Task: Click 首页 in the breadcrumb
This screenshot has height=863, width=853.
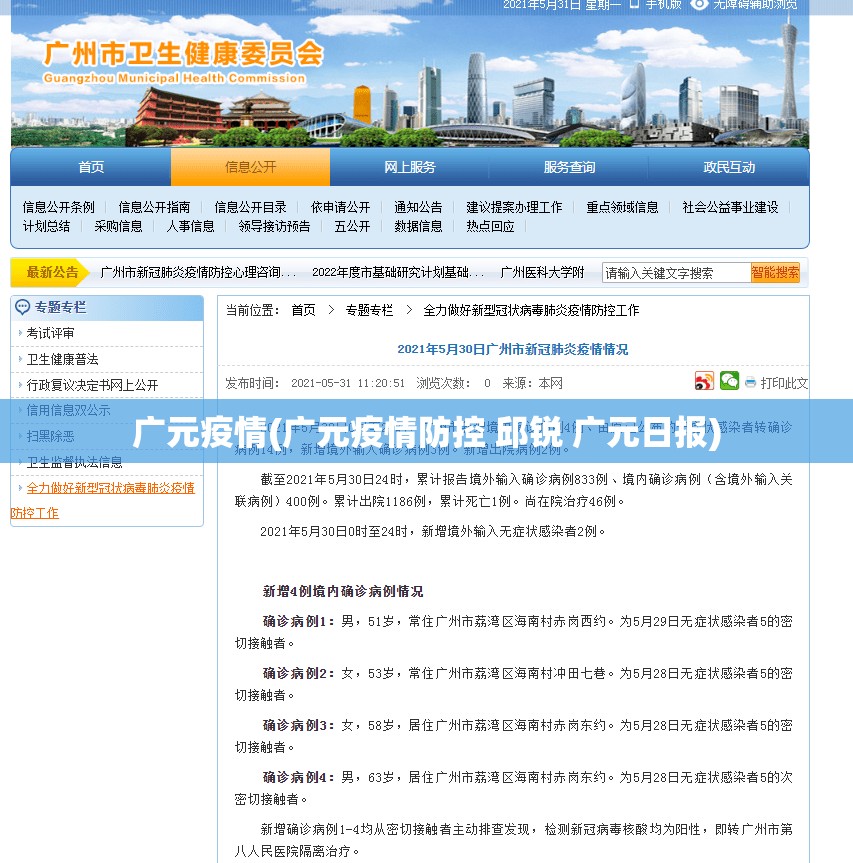Action: pyautogui.click(x=303, y=310)
